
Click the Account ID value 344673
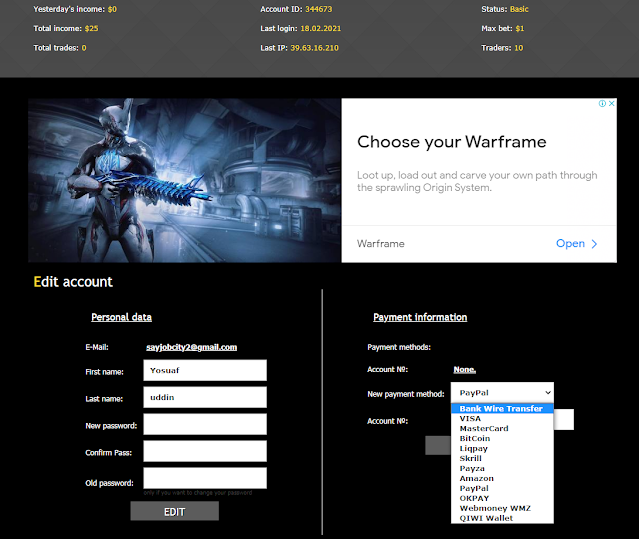coord(319,9)
